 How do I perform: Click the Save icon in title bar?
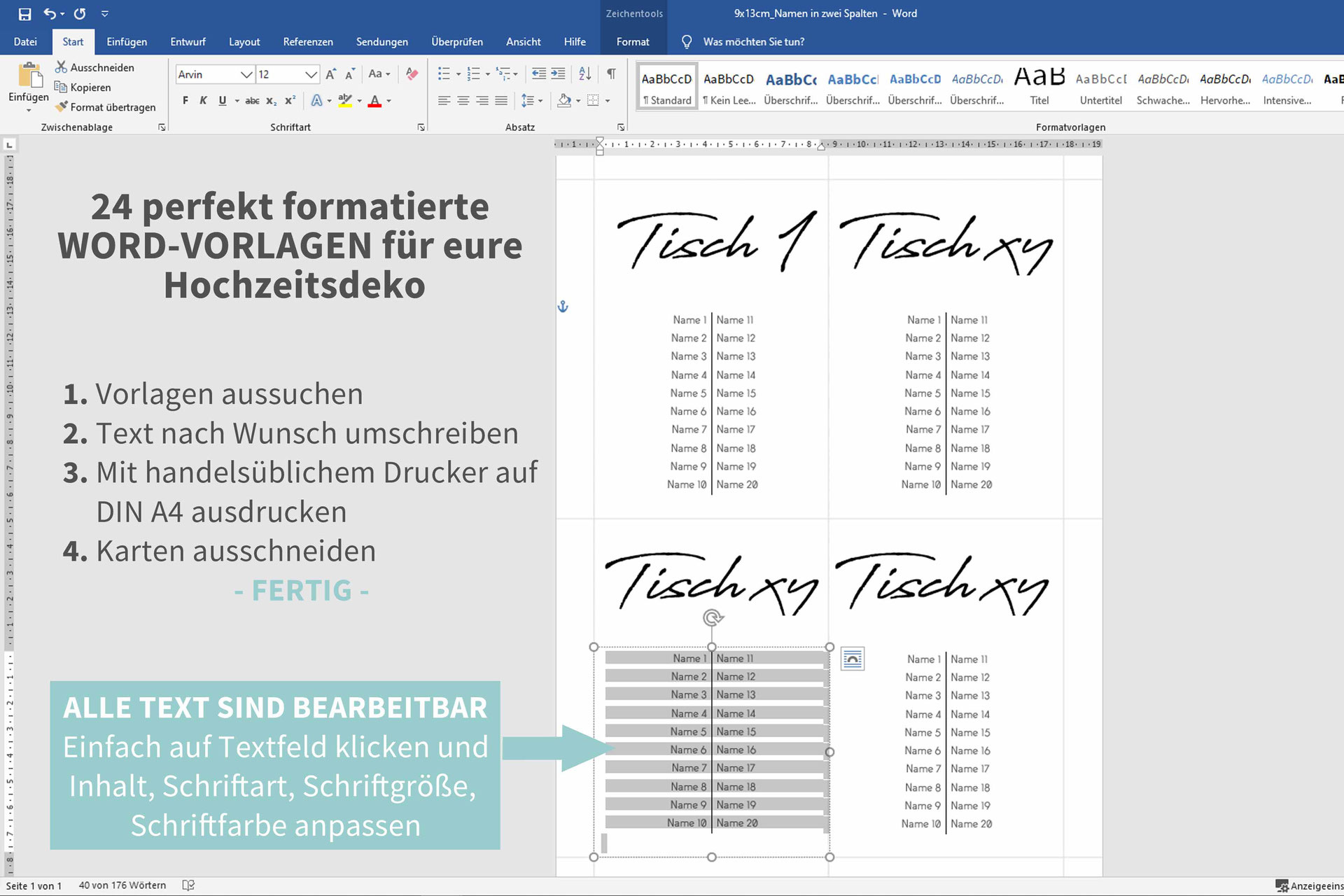tap(24, 14)
